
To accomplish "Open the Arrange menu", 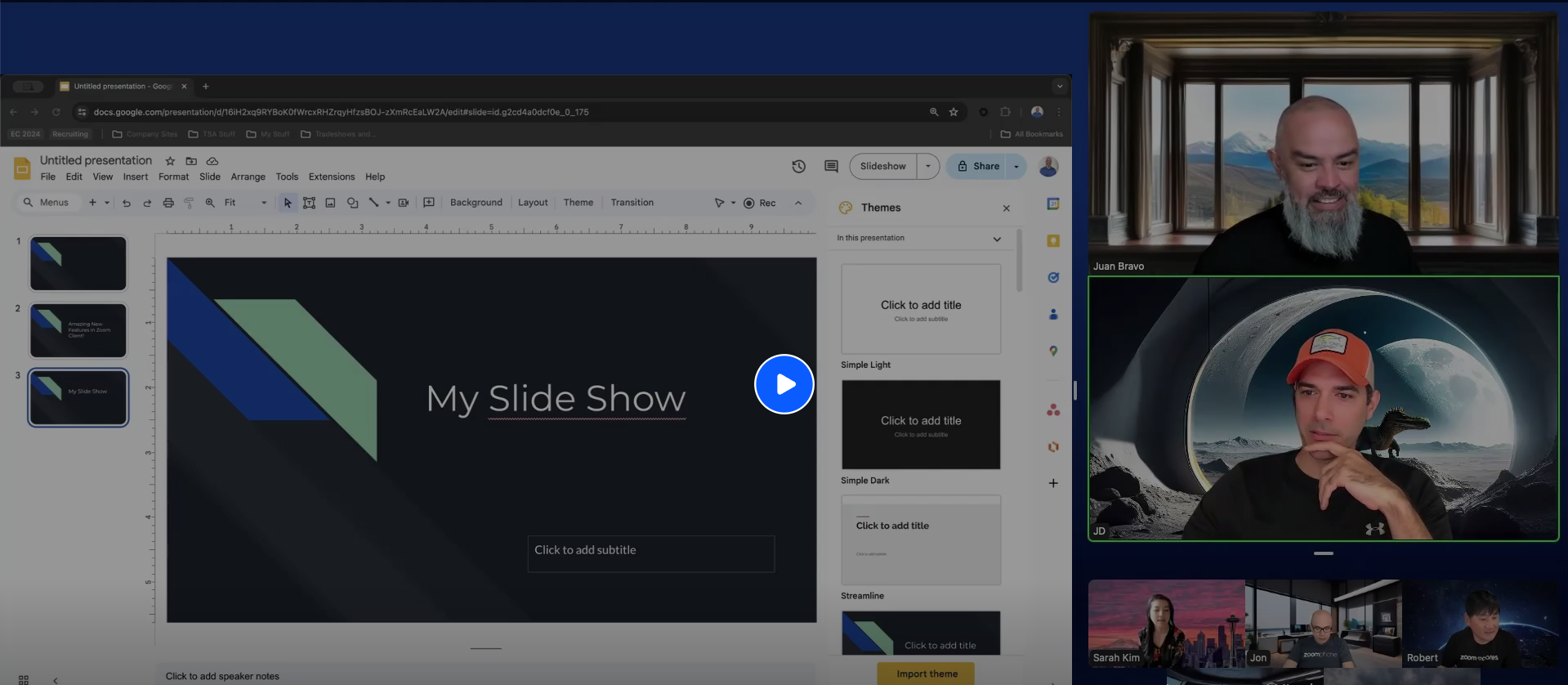I will [248, 177].
